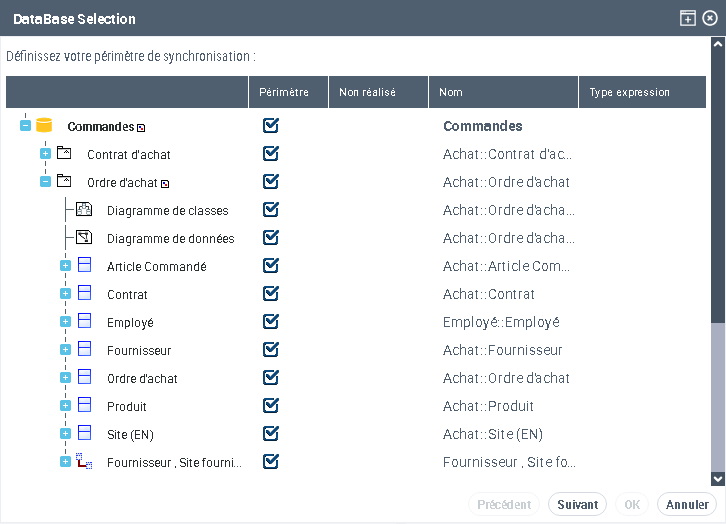The width and height of the screenshot is (726, 524).
Task: Uncheck the Périmètre checkbox for Commandes
Action: tap(270, 126)
